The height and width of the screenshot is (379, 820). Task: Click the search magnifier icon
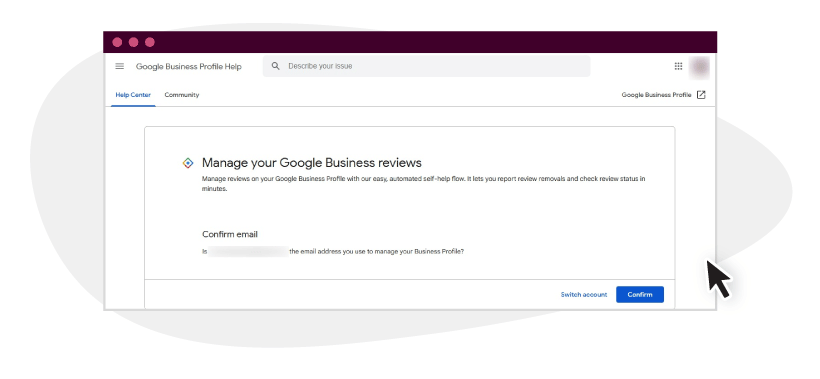276,66
